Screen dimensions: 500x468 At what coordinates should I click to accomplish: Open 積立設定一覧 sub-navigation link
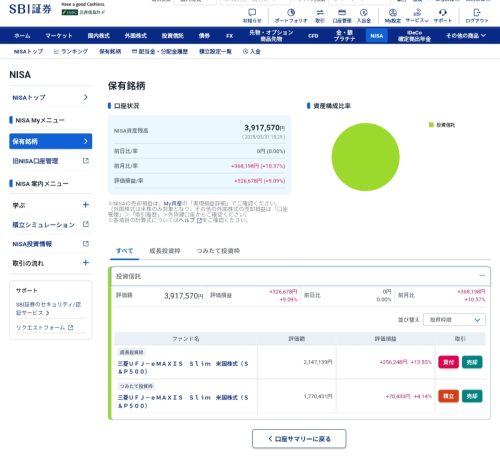point(215,51)
